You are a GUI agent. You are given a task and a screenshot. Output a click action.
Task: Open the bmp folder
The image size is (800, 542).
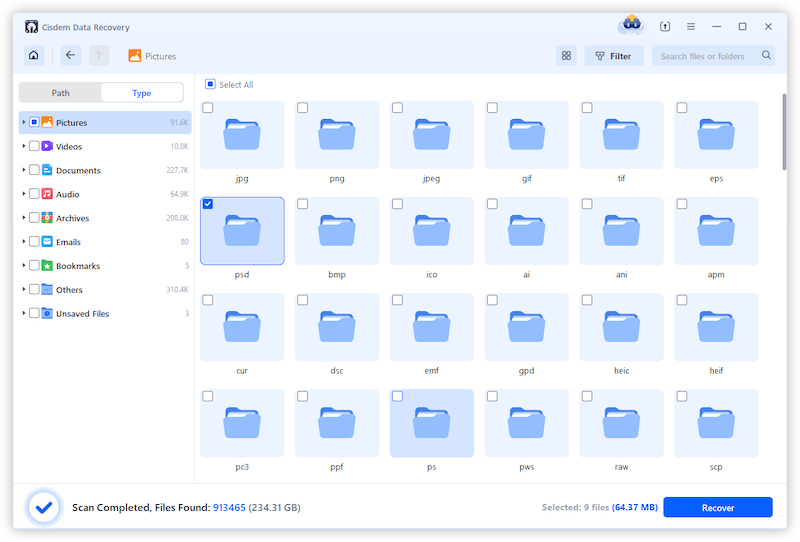click(337, 231)
